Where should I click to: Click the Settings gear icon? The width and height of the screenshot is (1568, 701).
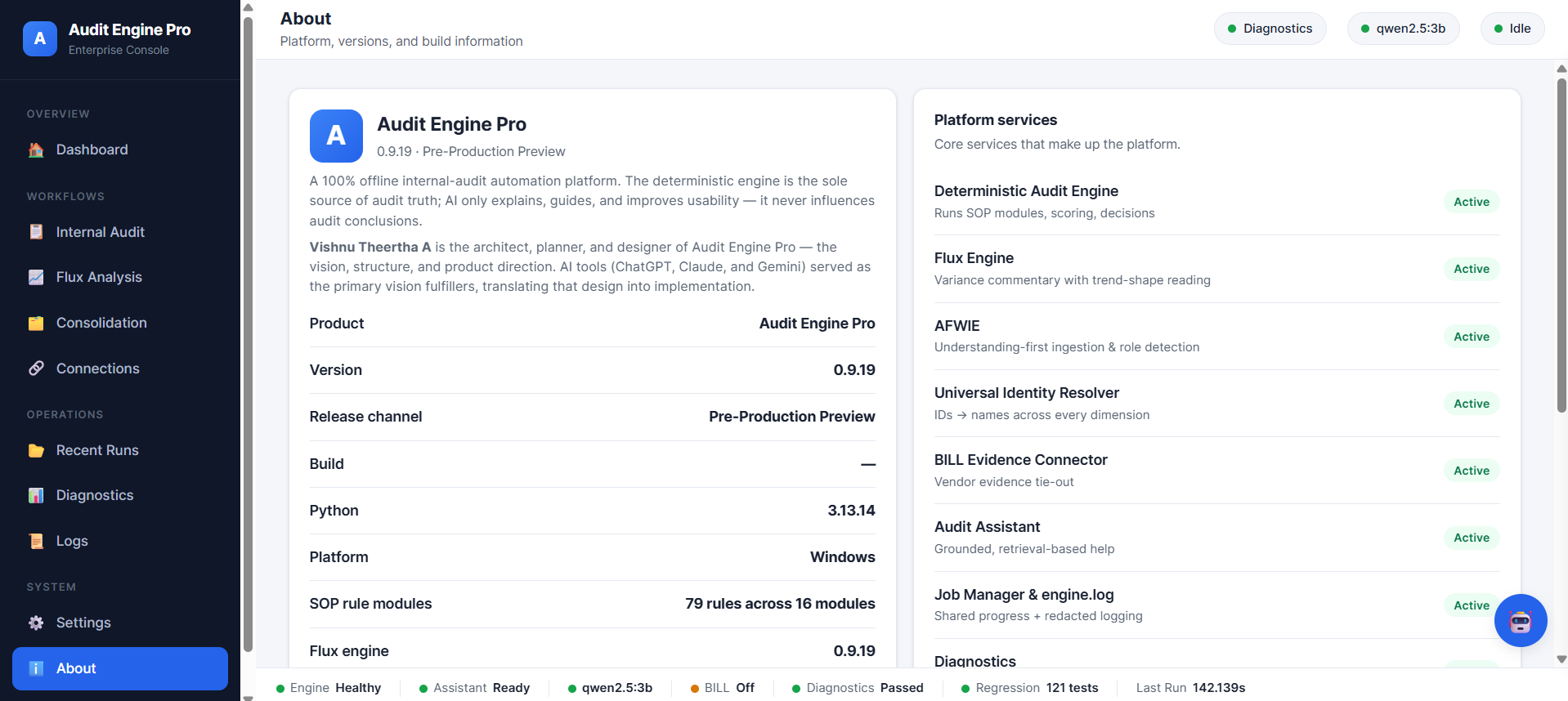36,623
